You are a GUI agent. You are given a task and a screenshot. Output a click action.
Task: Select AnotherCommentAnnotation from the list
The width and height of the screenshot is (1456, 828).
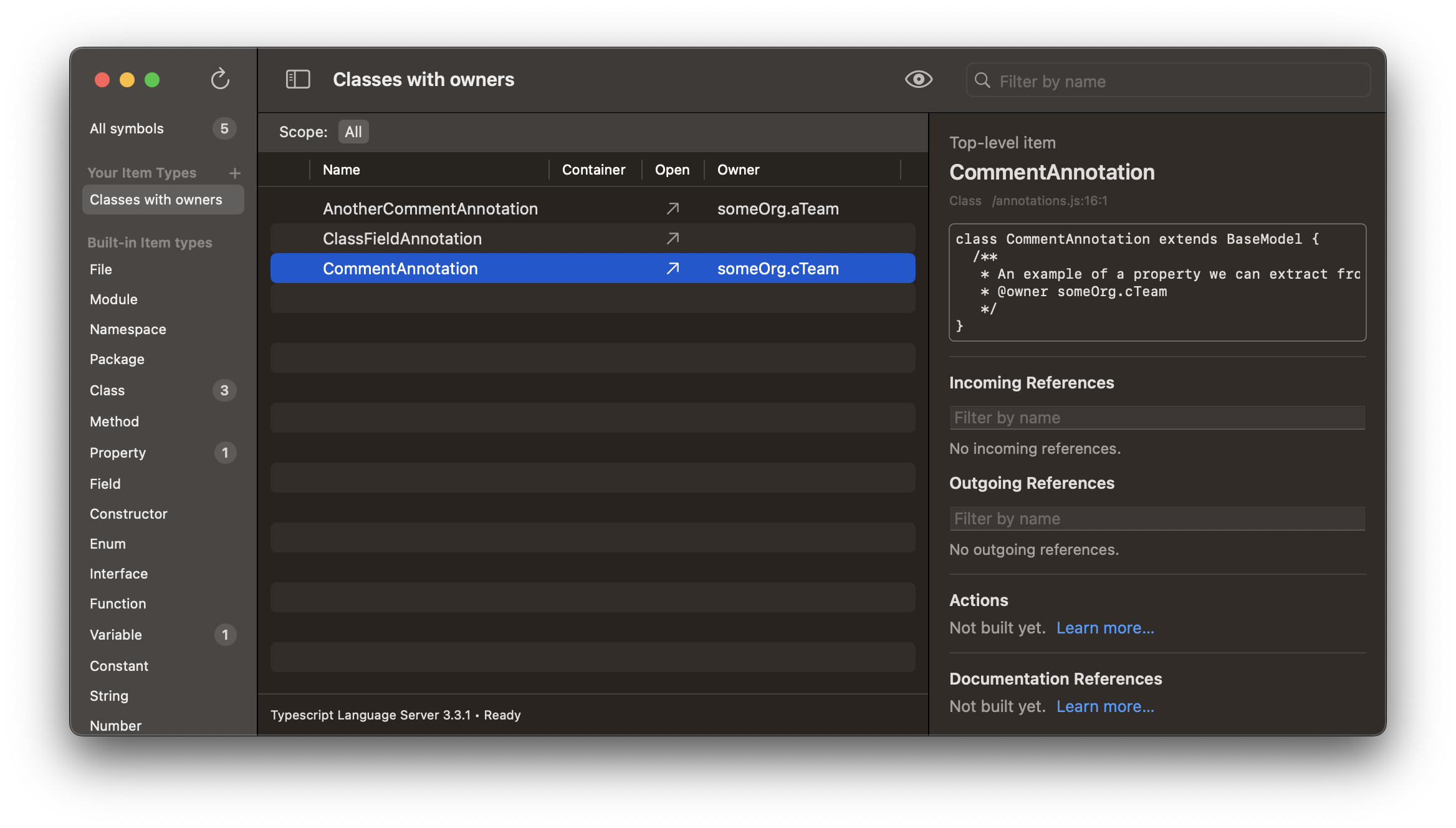tap(430, 208)
